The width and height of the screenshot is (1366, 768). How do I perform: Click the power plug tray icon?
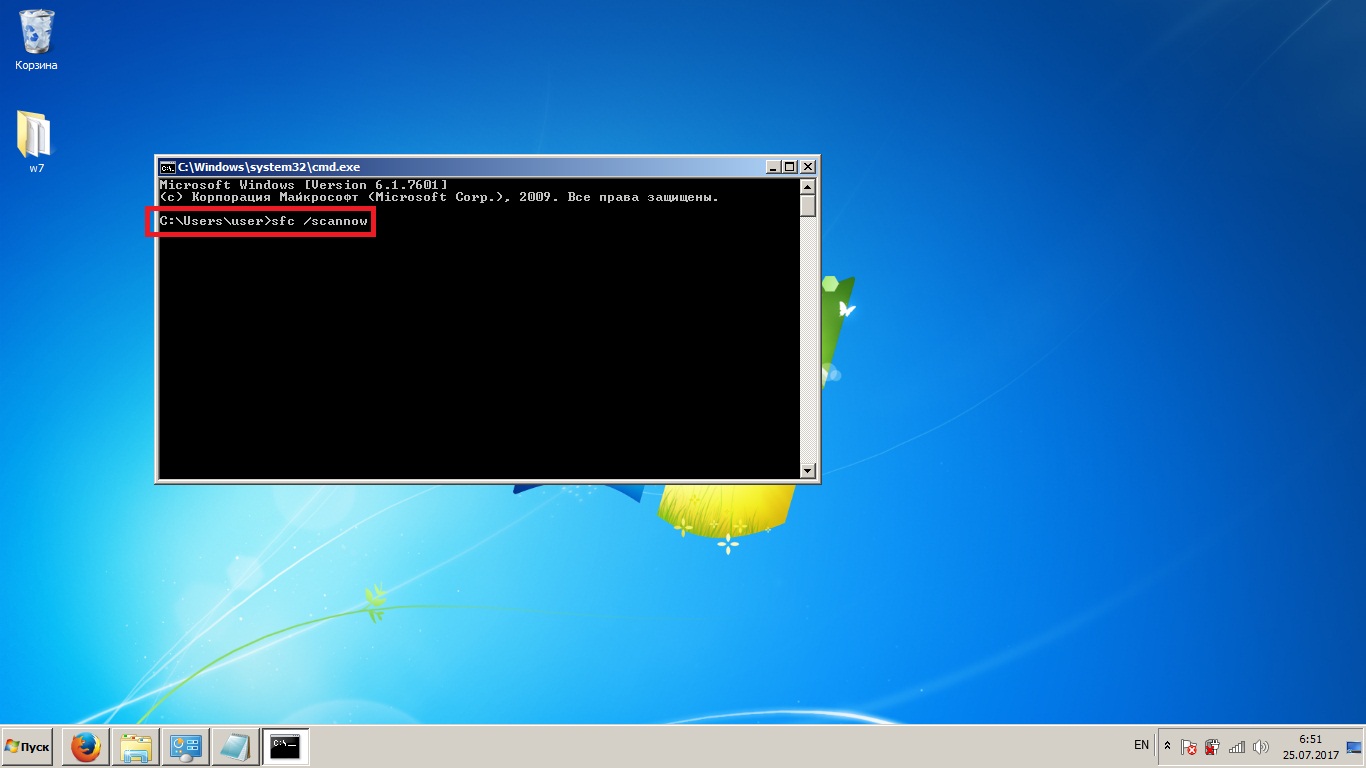click(1212, 747)
